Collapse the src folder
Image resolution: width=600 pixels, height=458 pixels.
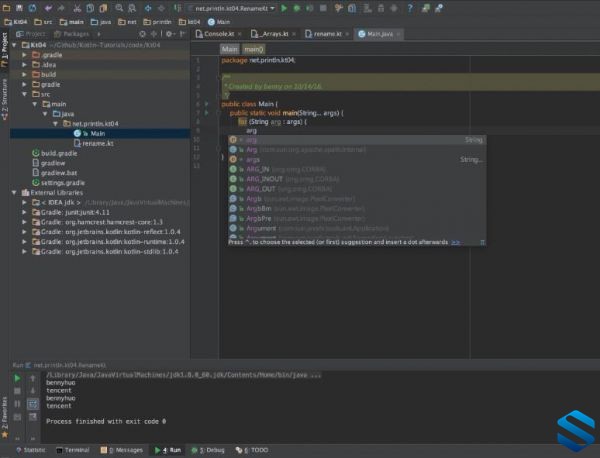24,94
